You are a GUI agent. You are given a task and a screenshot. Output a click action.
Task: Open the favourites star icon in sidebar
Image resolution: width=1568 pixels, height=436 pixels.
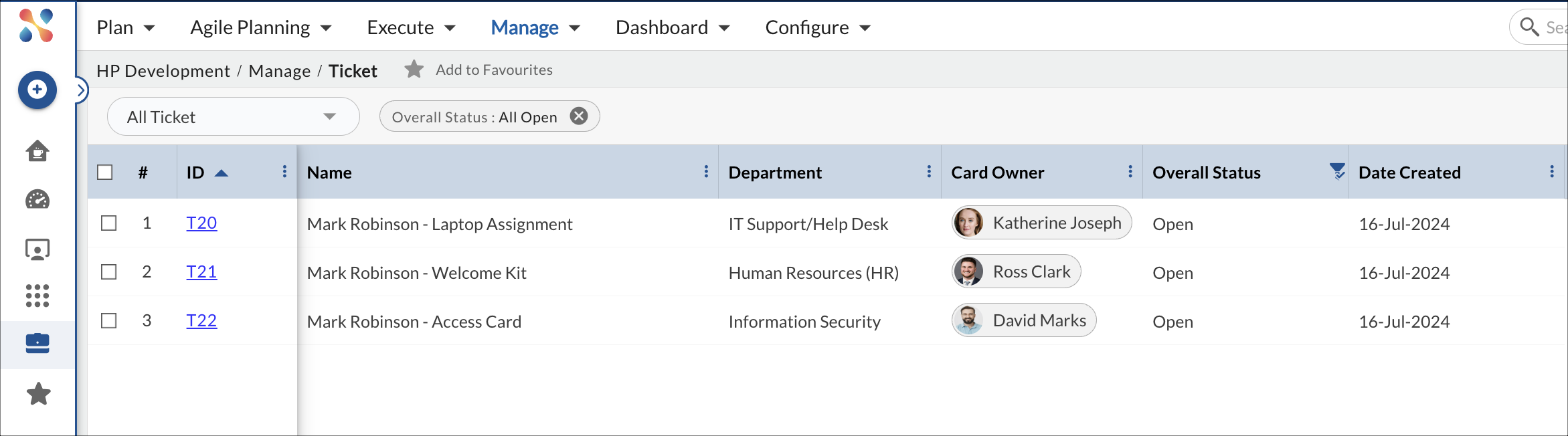[38, 394]
